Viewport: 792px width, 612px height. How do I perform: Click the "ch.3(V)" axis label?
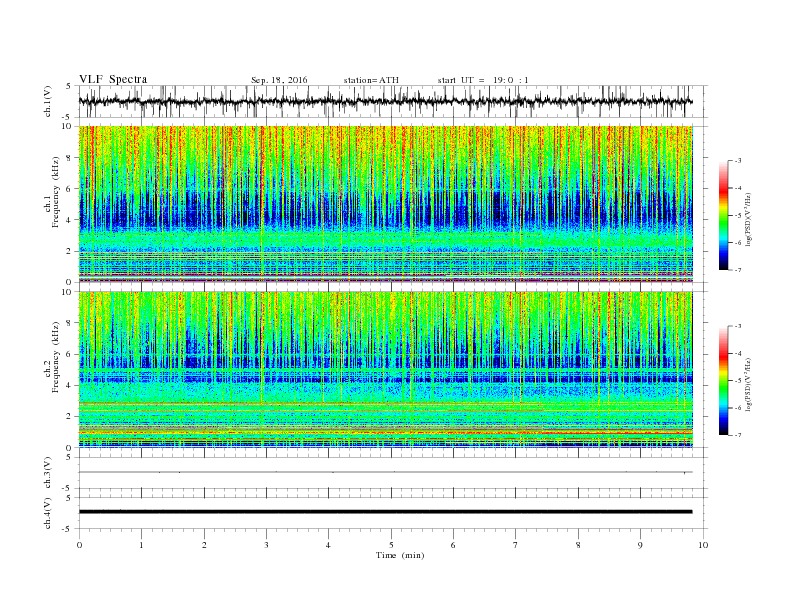click(x=48, y=472)
